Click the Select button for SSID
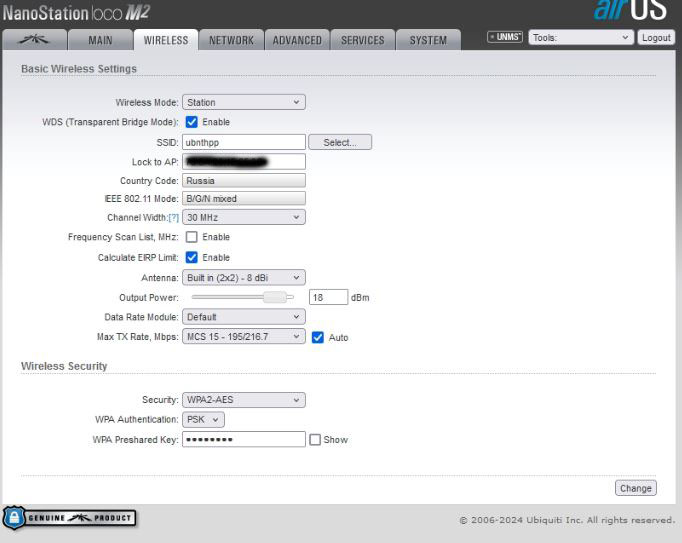Screen dimensions: 682x543 [x=340, y=142]
